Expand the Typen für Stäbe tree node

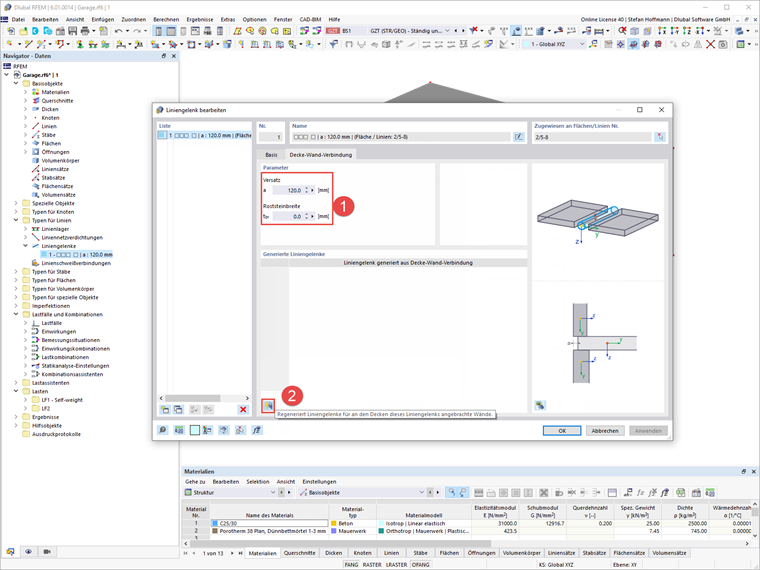pyautogui.click(x=16, y=272)
